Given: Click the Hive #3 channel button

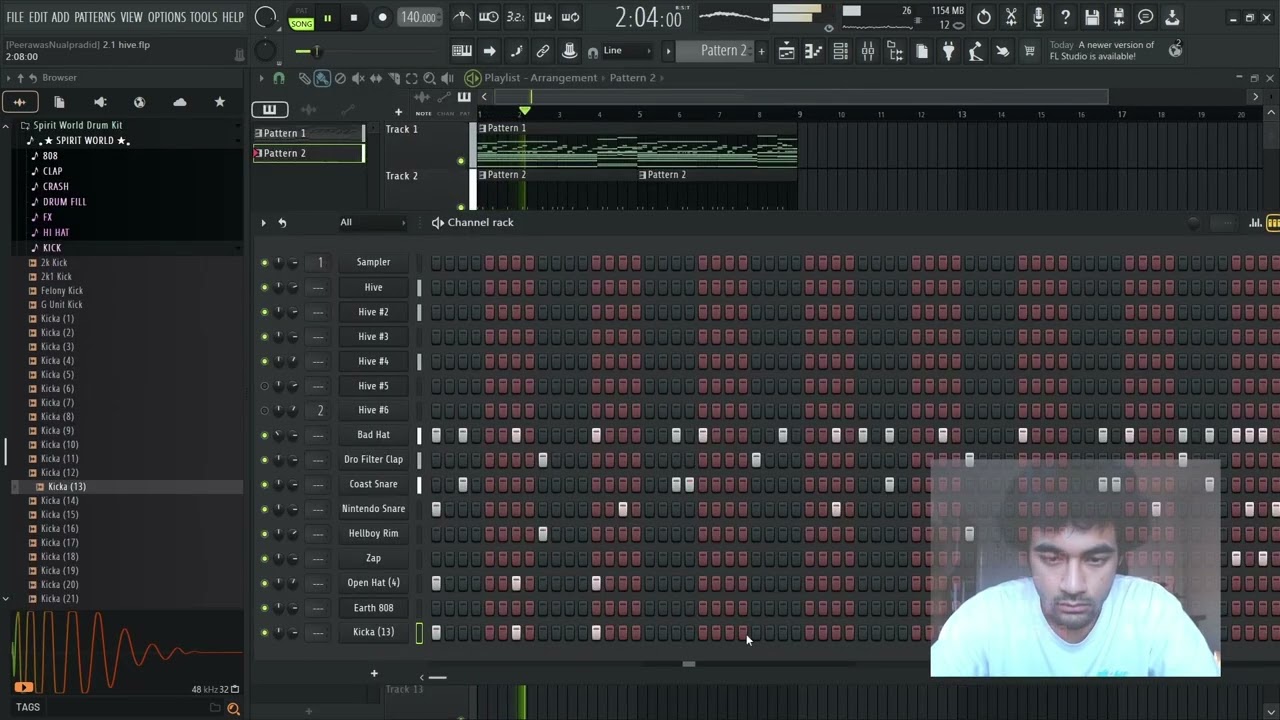Looking at the screenshot, I should pos(373,337).
